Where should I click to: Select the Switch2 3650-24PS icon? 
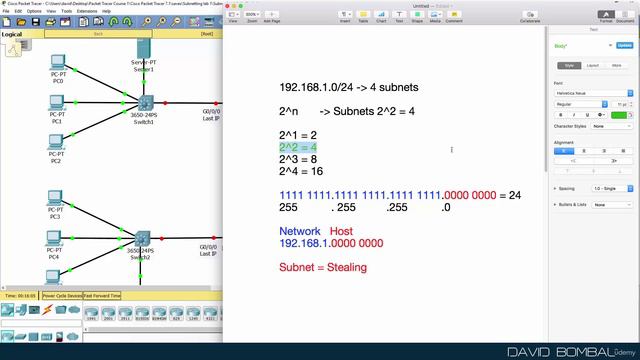[142, 238]
